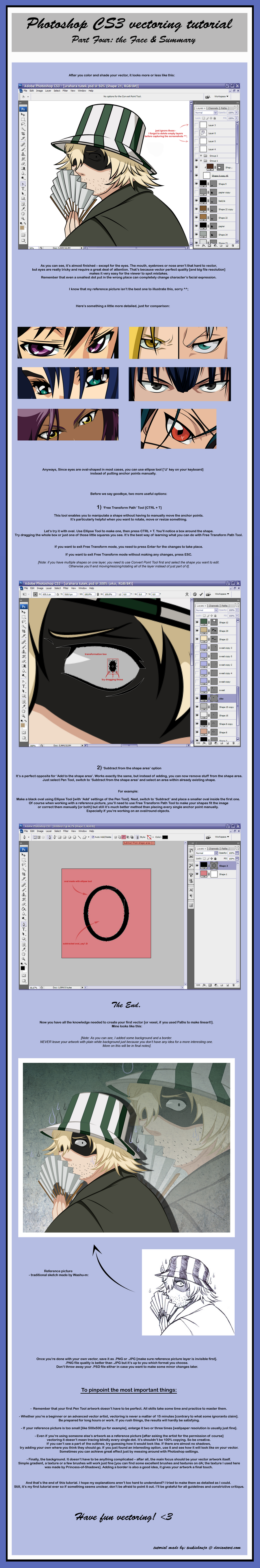The height and width of the screenshot is (1568, 260).
Task: Select the Pen tool in the 50% zoom Photoshop window
Action: pyautogui.click(x=23, y=184)
